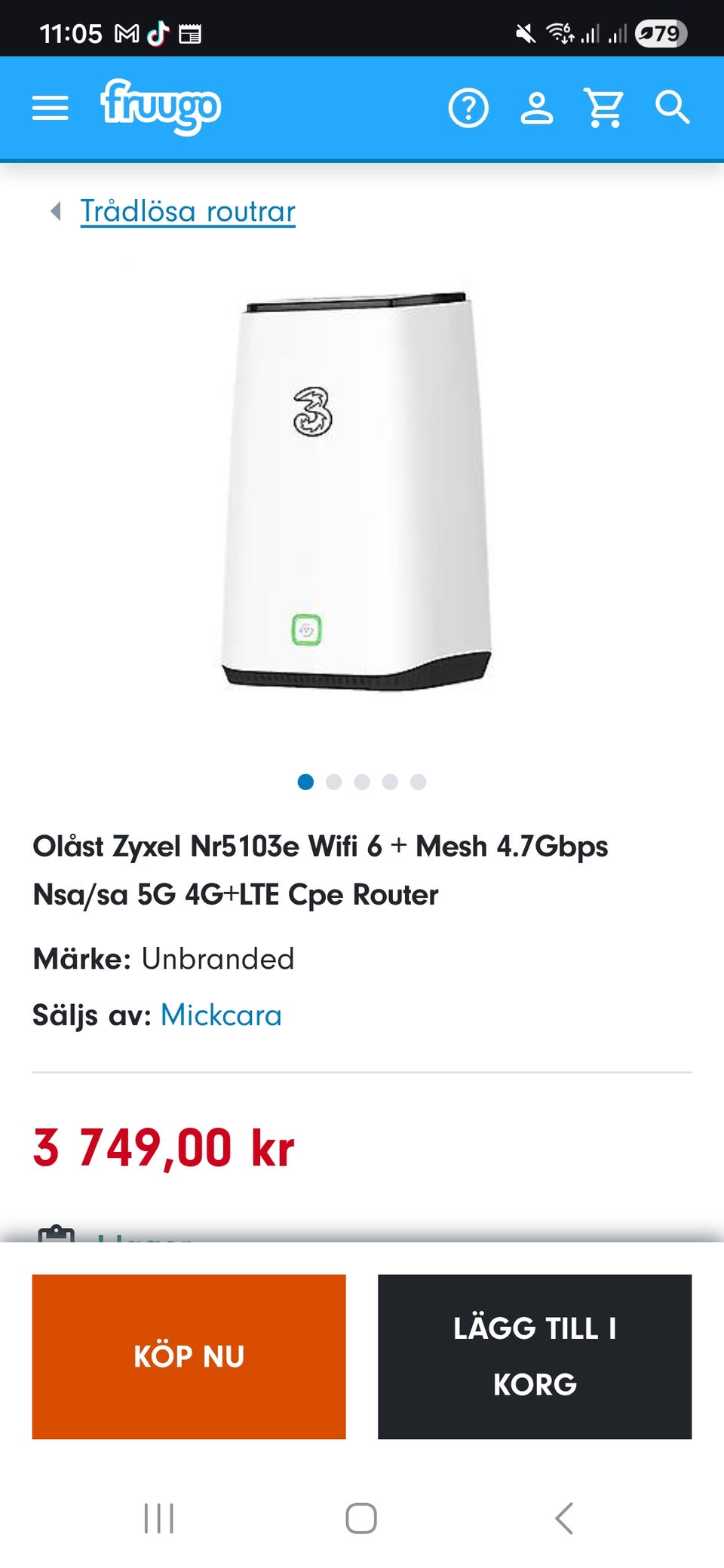View the shopping cart
This screenshot has height=1568, width=724.
tap(604, 108)
